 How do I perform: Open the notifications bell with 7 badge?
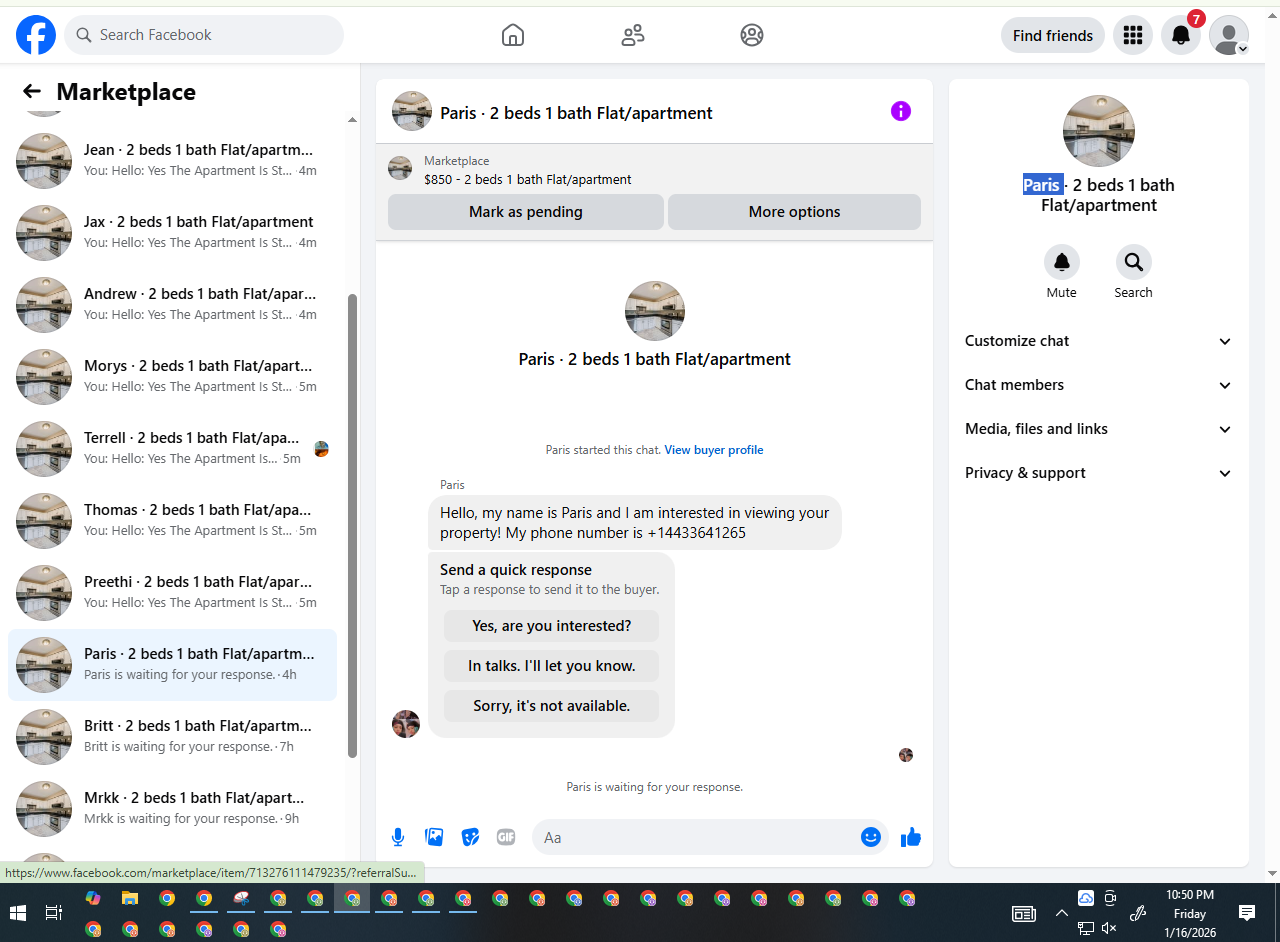(1181, 35)
